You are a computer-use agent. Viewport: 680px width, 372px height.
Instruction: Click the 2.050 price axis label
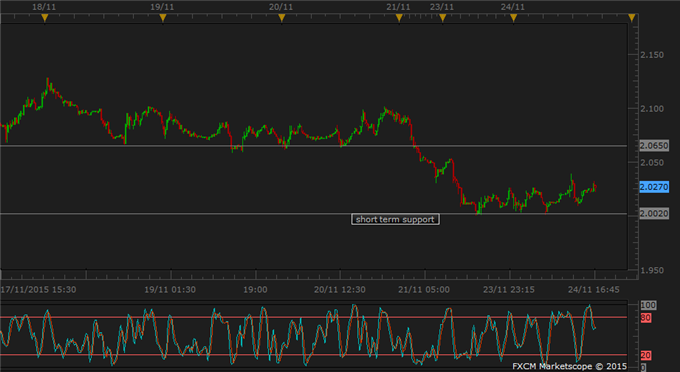coord(652,163)
